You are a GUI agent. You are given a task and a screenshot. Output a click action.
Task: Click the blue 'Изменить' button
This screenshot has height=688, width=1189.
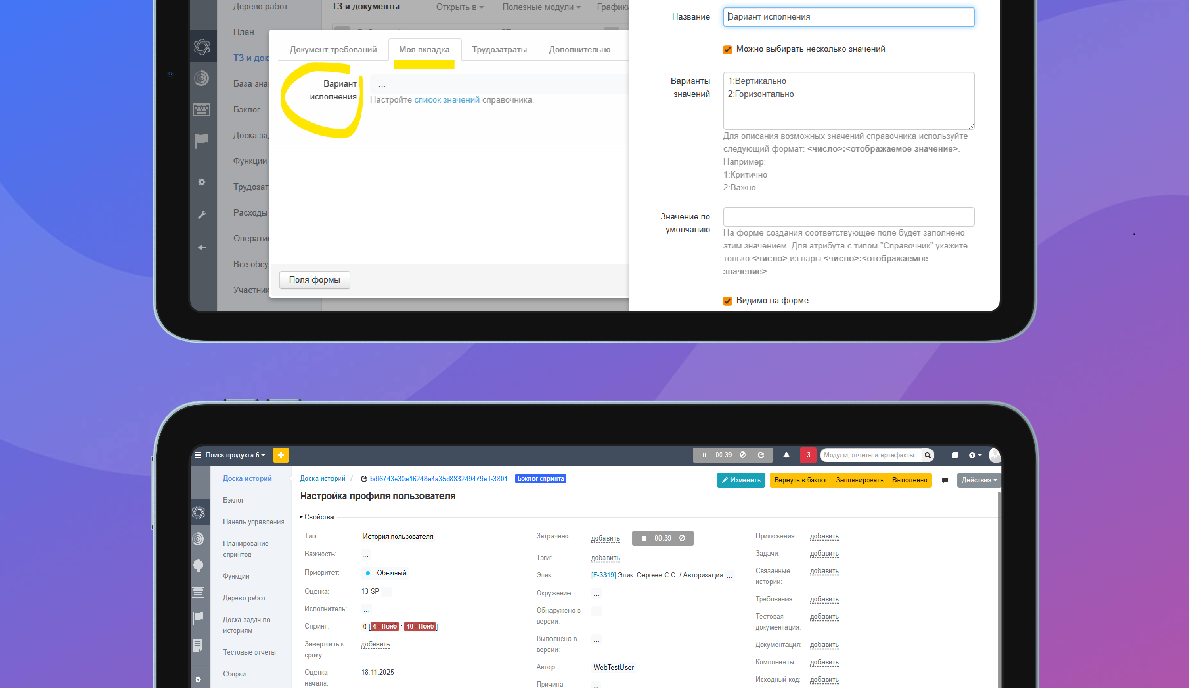[740, 480]
